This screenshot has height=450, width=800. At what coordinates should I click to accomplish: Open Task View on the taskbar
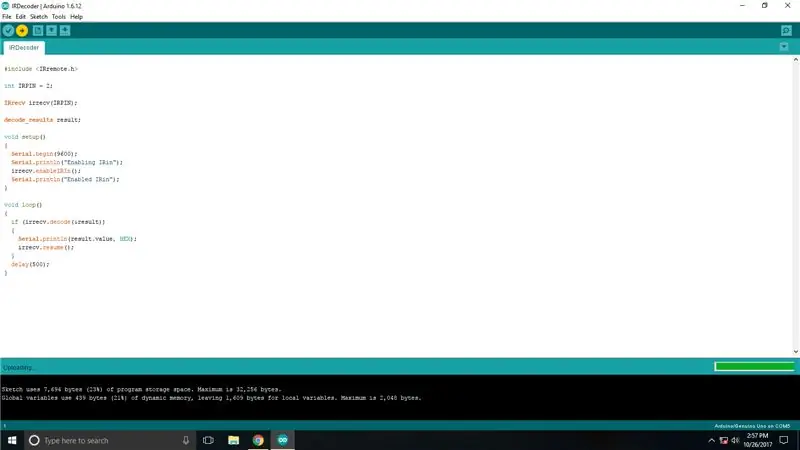tap(208, 440)
